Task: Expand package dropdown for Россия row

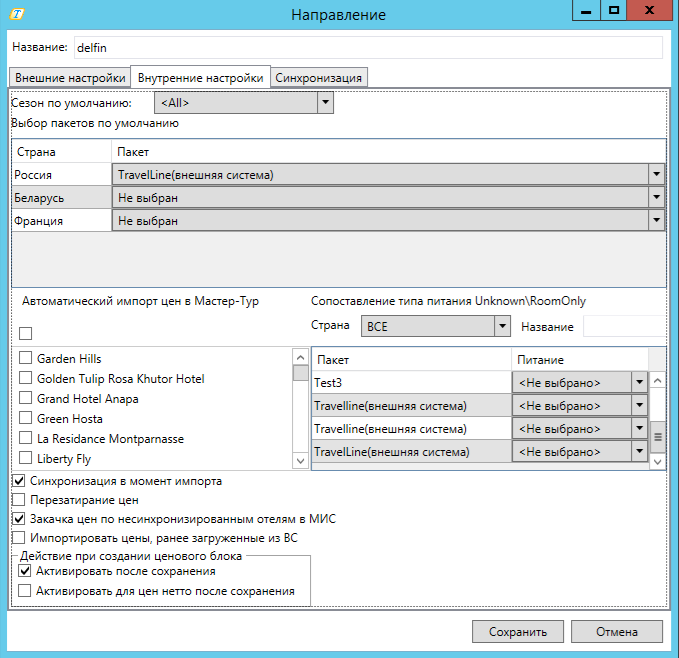Action: click(656, 175)
